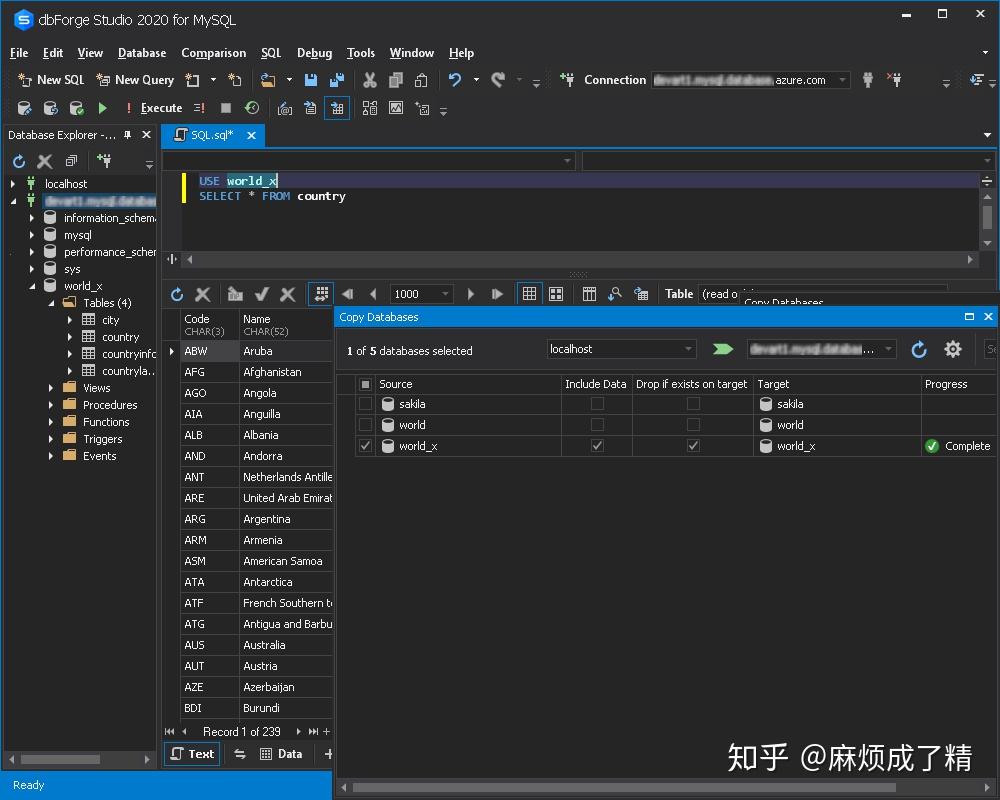This screenshot has height=800, width=1000.
Task: Click the Text view button below the grid
Action: click(191, 754)
